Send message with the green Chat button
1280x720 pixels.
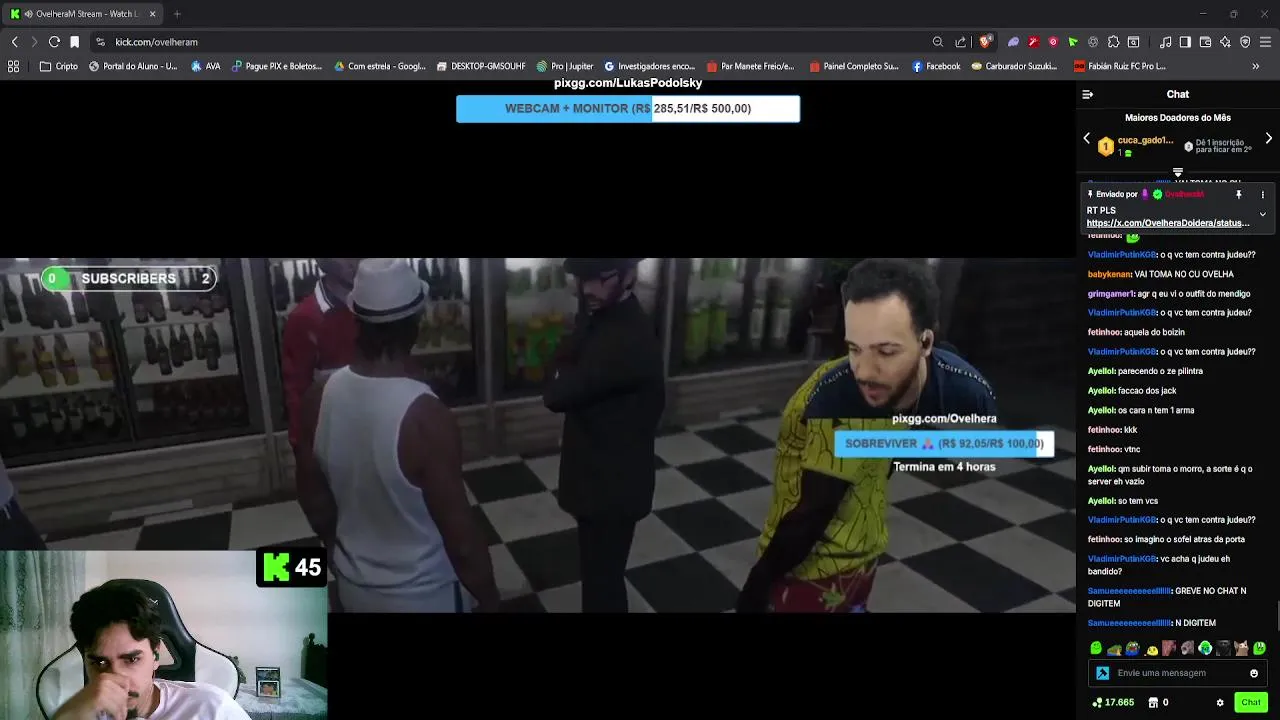[x=1251, y=702]
